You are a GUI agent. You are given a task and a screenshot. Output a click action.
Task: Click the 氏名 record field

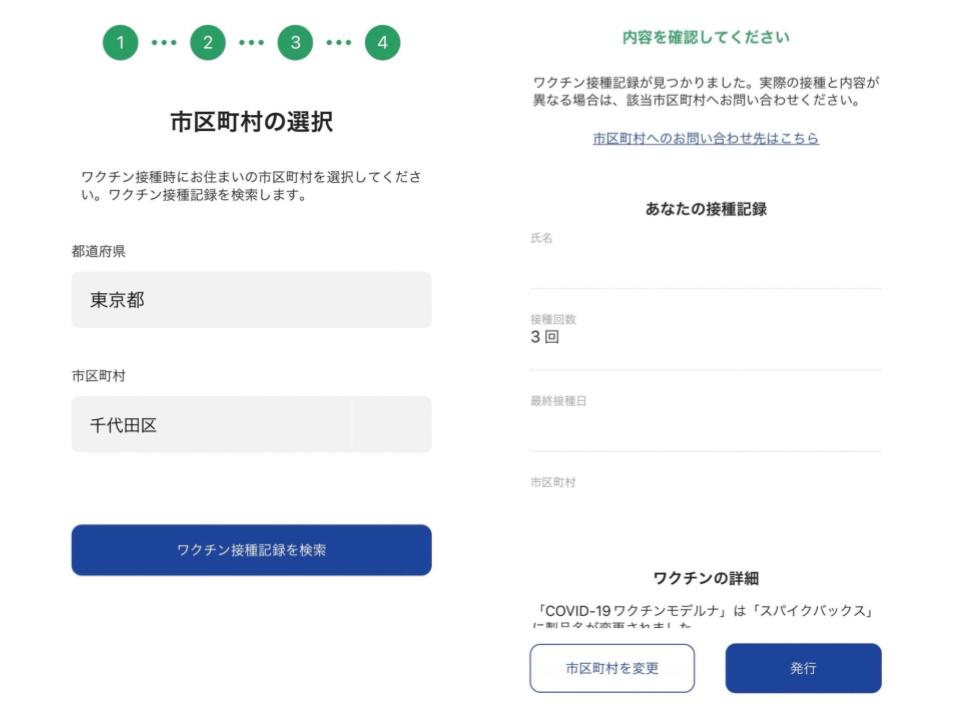(706, 260)
